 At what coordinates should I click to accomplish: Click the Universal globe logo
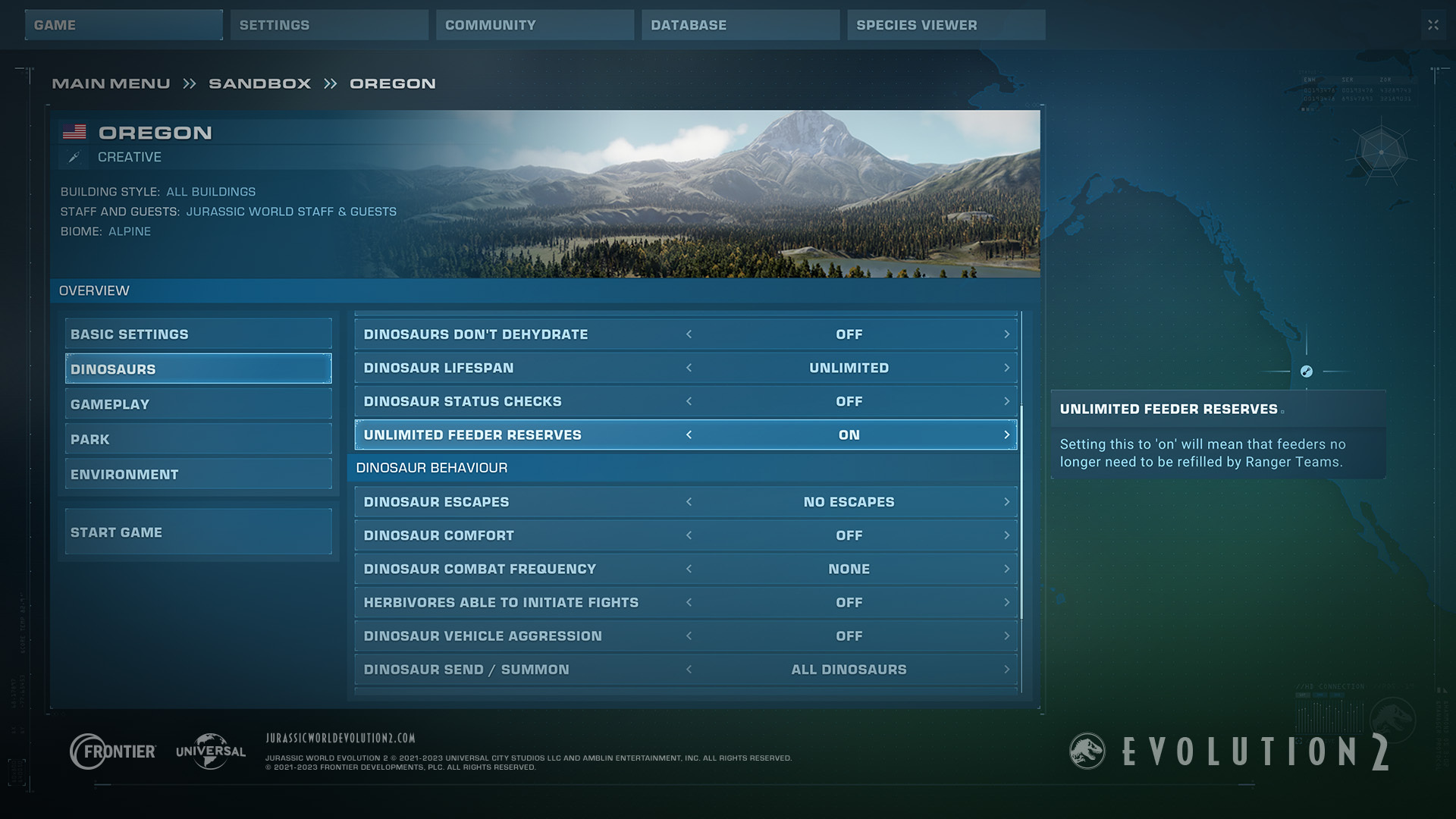coord(211,752)
